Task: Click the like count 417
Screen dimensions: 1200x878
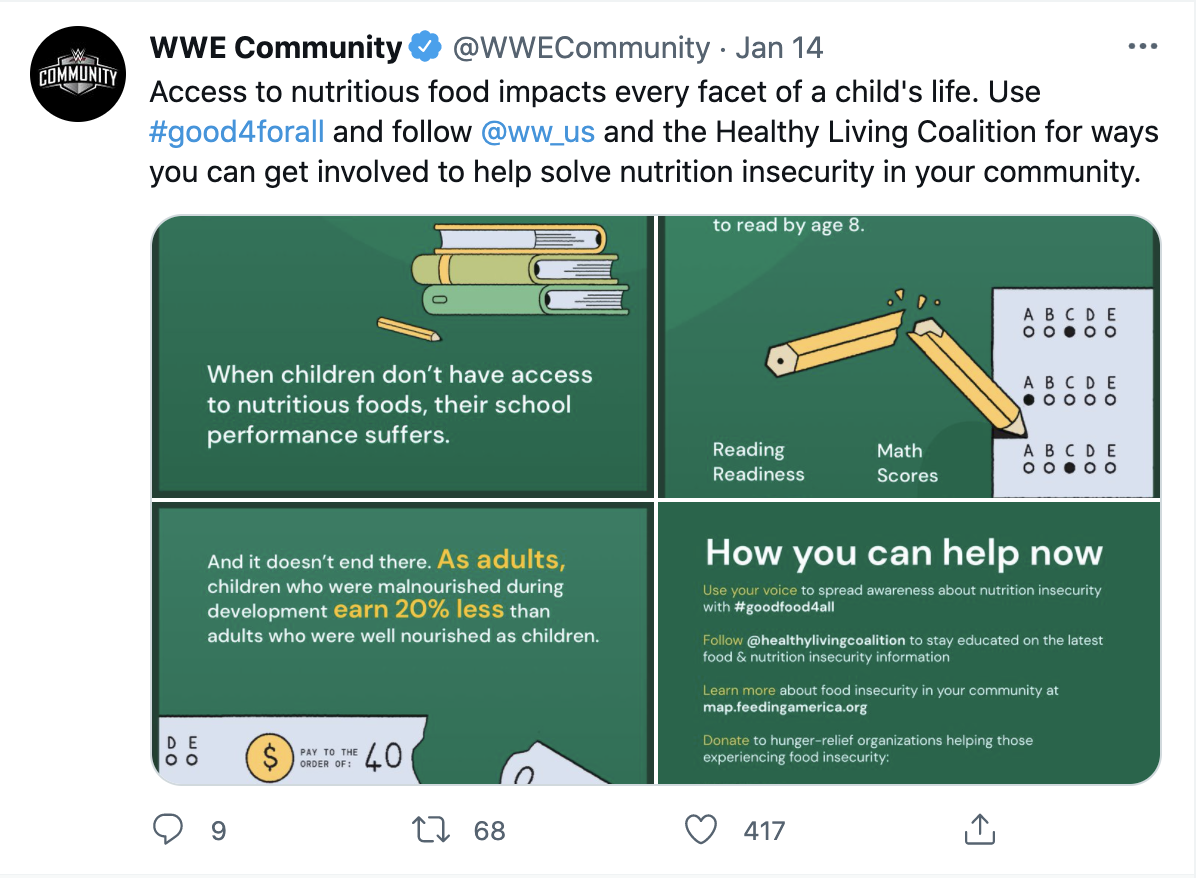Action: coord(764,830)
